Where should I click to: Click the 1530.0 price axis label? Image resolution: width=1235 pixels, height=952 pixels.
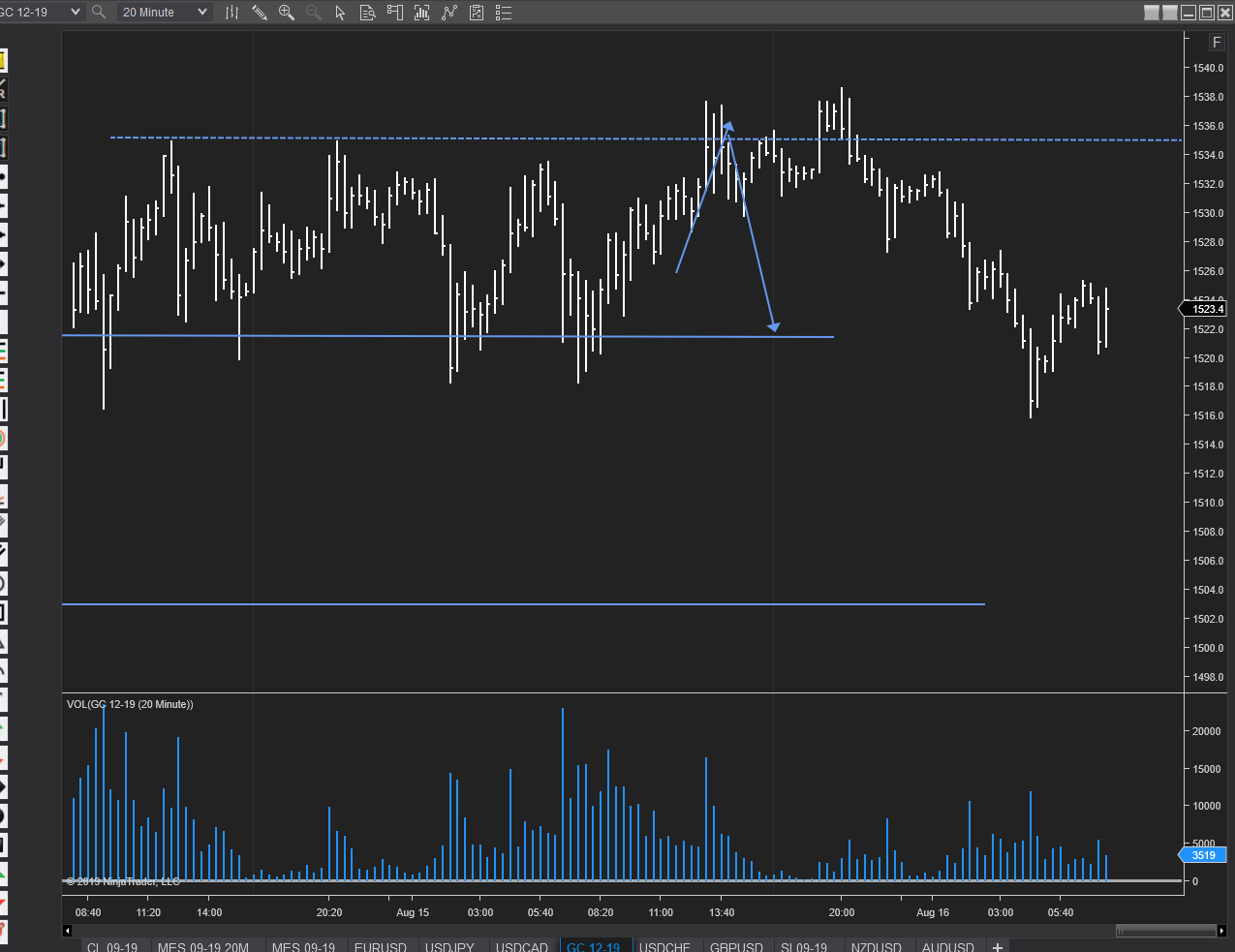tap(1208, 213)
